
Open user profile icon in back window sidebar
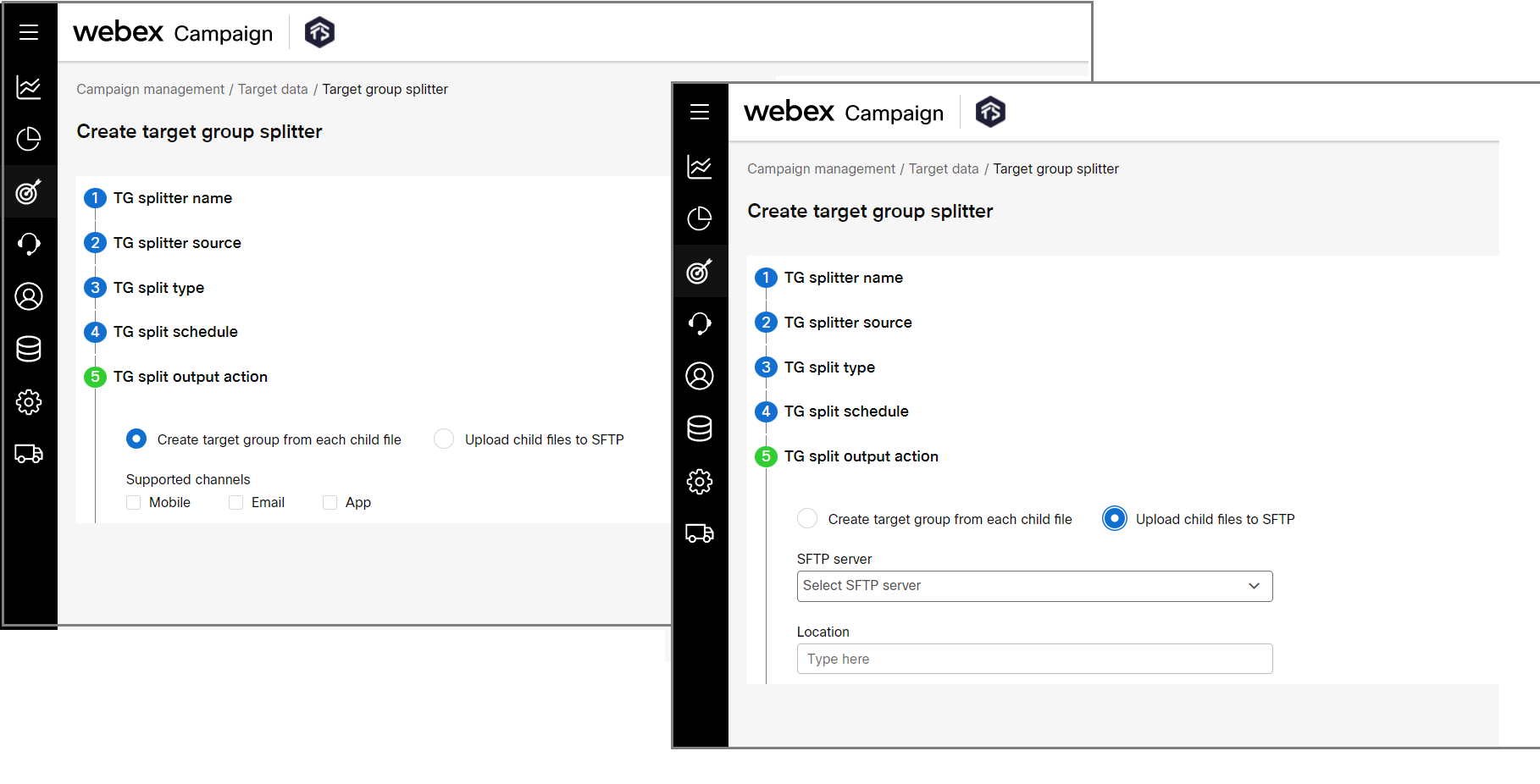coord(29,296)
